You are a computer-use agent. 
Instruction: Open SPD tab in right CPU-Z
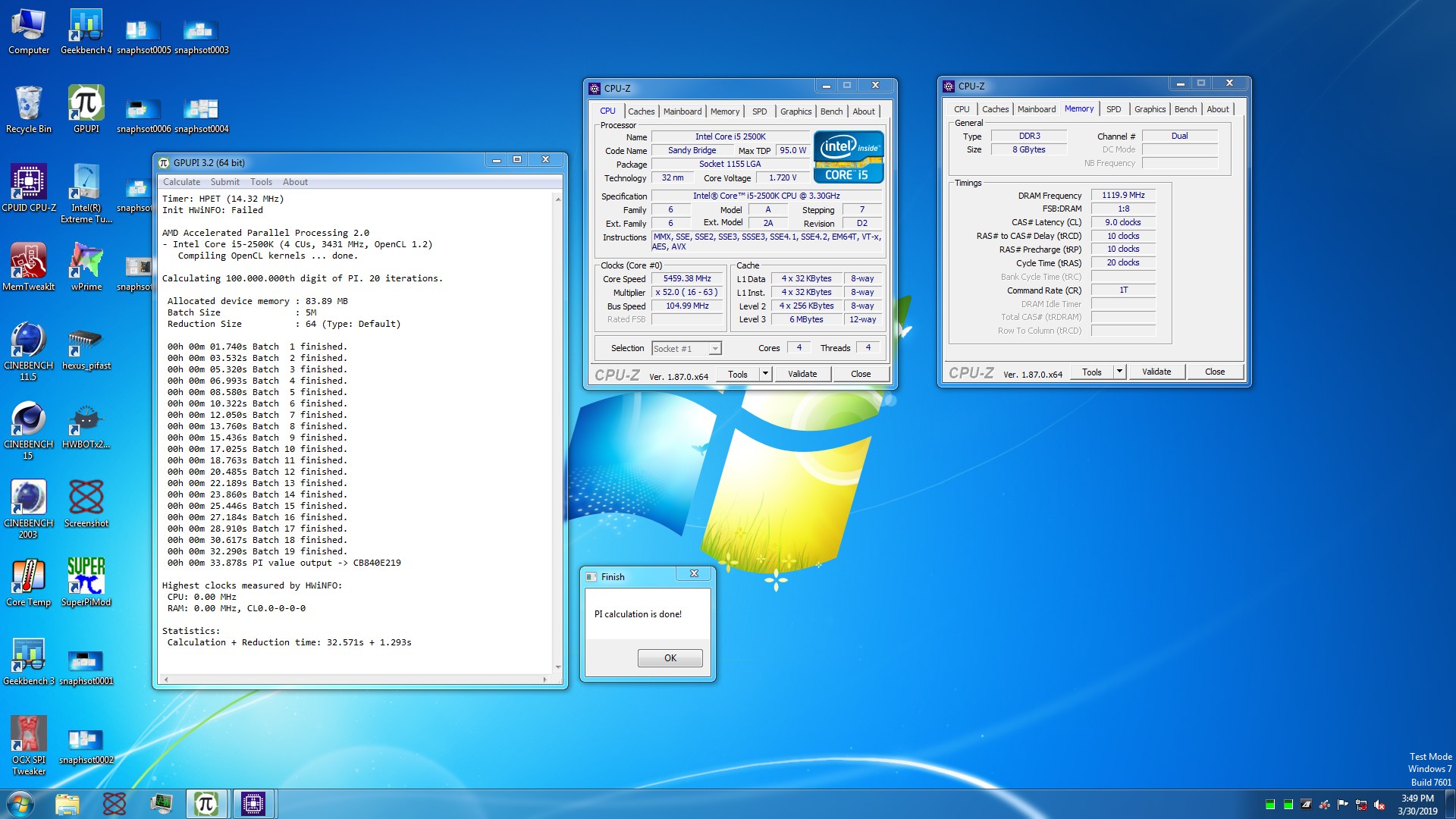(x=1113, y=109)
